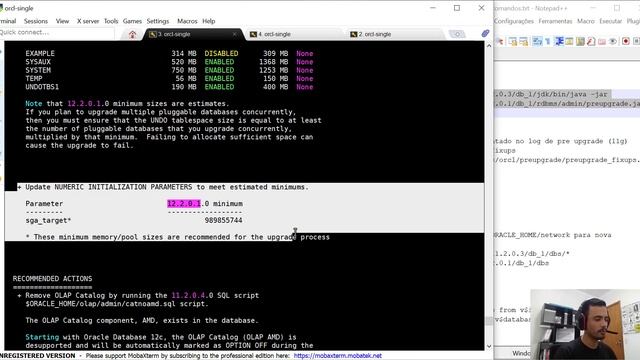Click the terminal scrollbar down arrow

coord(489,346)
